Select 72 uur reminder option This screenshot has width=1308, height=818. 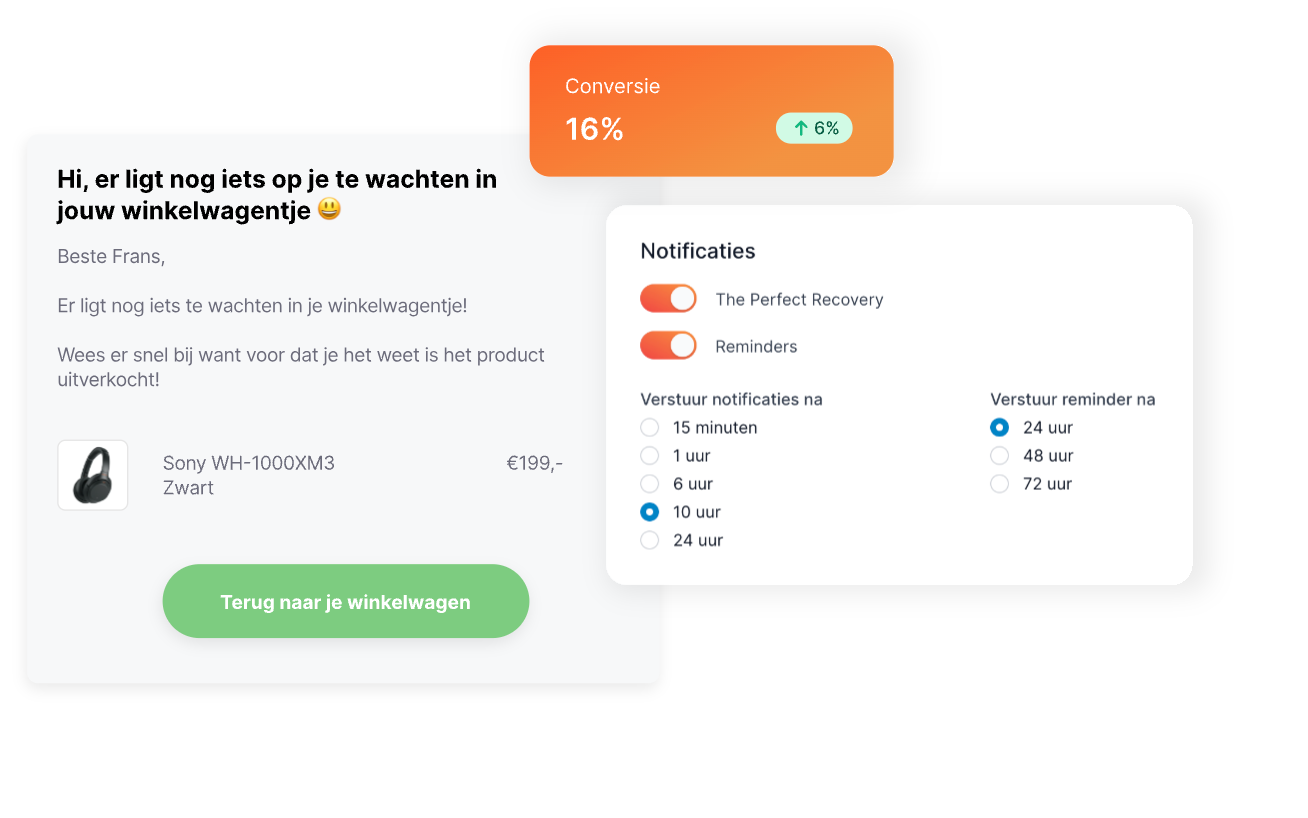pyautogui.click(x=999, y=484)
